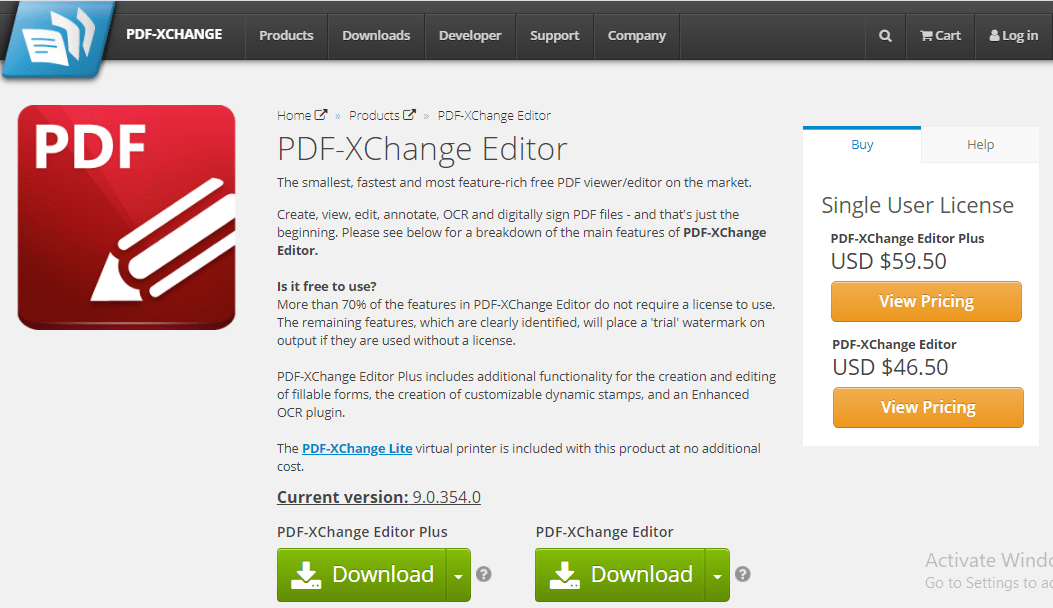
Task: Click View Pricing for PDF-XChange Editor Plus
Action: click(926, 301)
